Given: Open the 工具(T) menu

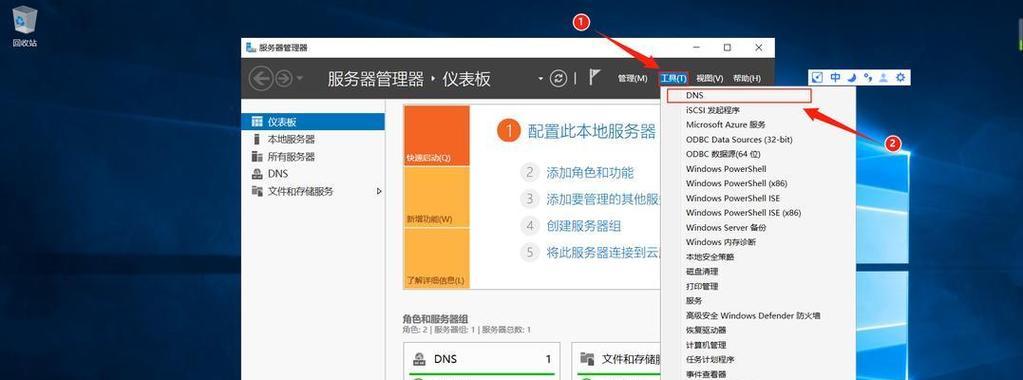Looking at the screenshot, I should (673, 78).
